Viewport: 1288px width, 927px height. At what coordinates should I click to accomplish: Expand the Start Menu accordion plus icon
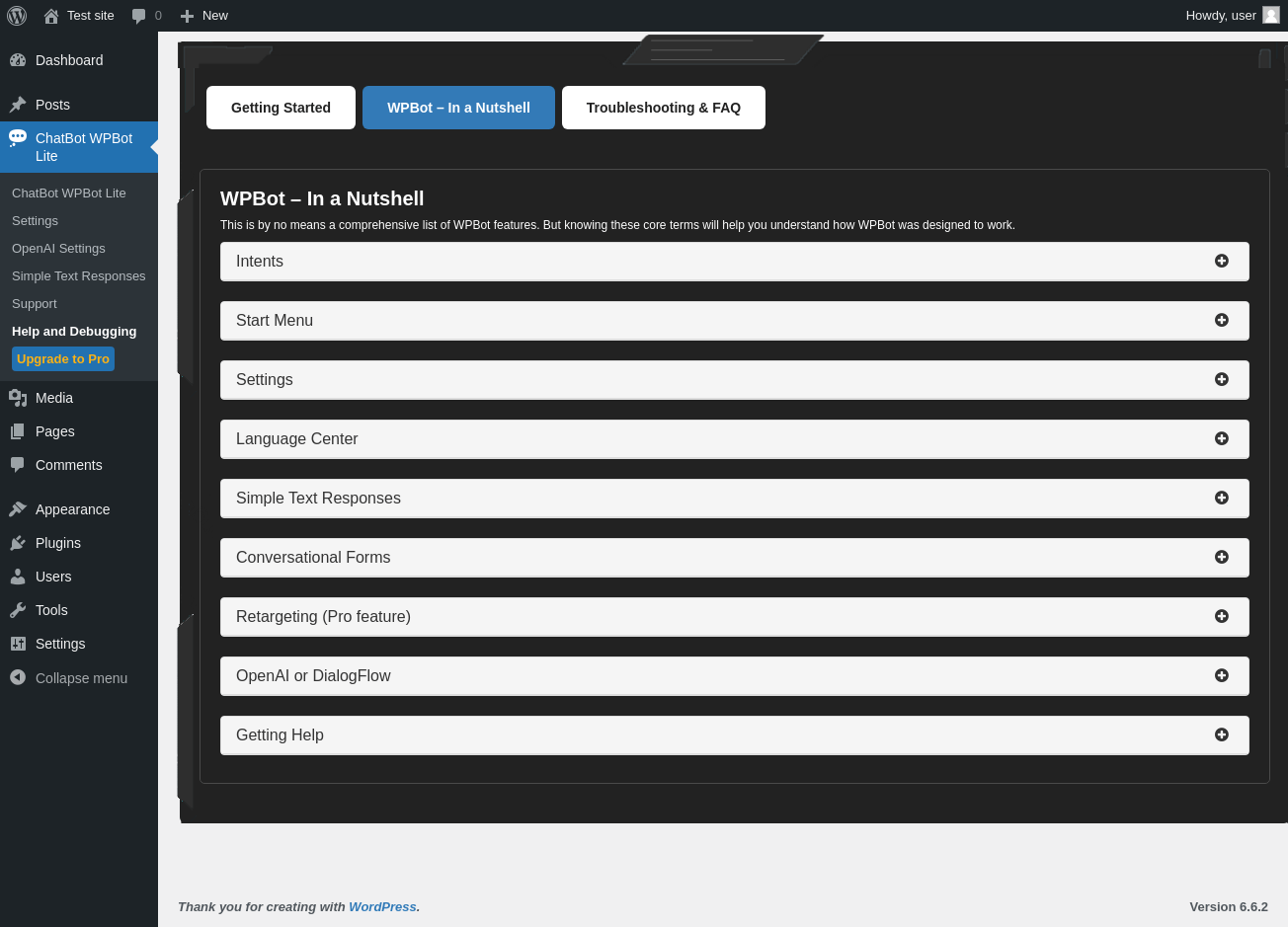tap(1222, 320)
